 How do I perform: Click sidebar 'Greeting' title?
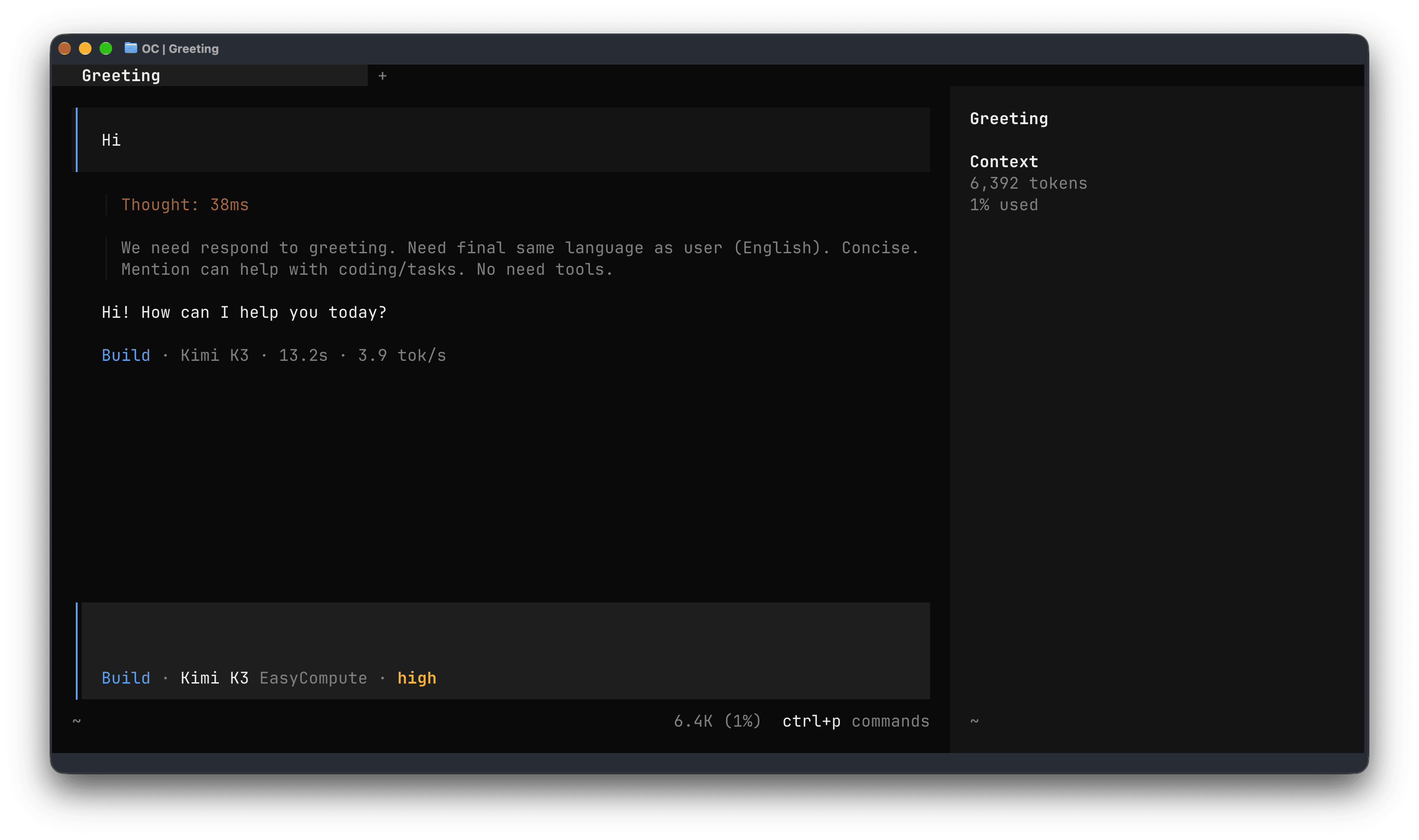coord(1009,118)
